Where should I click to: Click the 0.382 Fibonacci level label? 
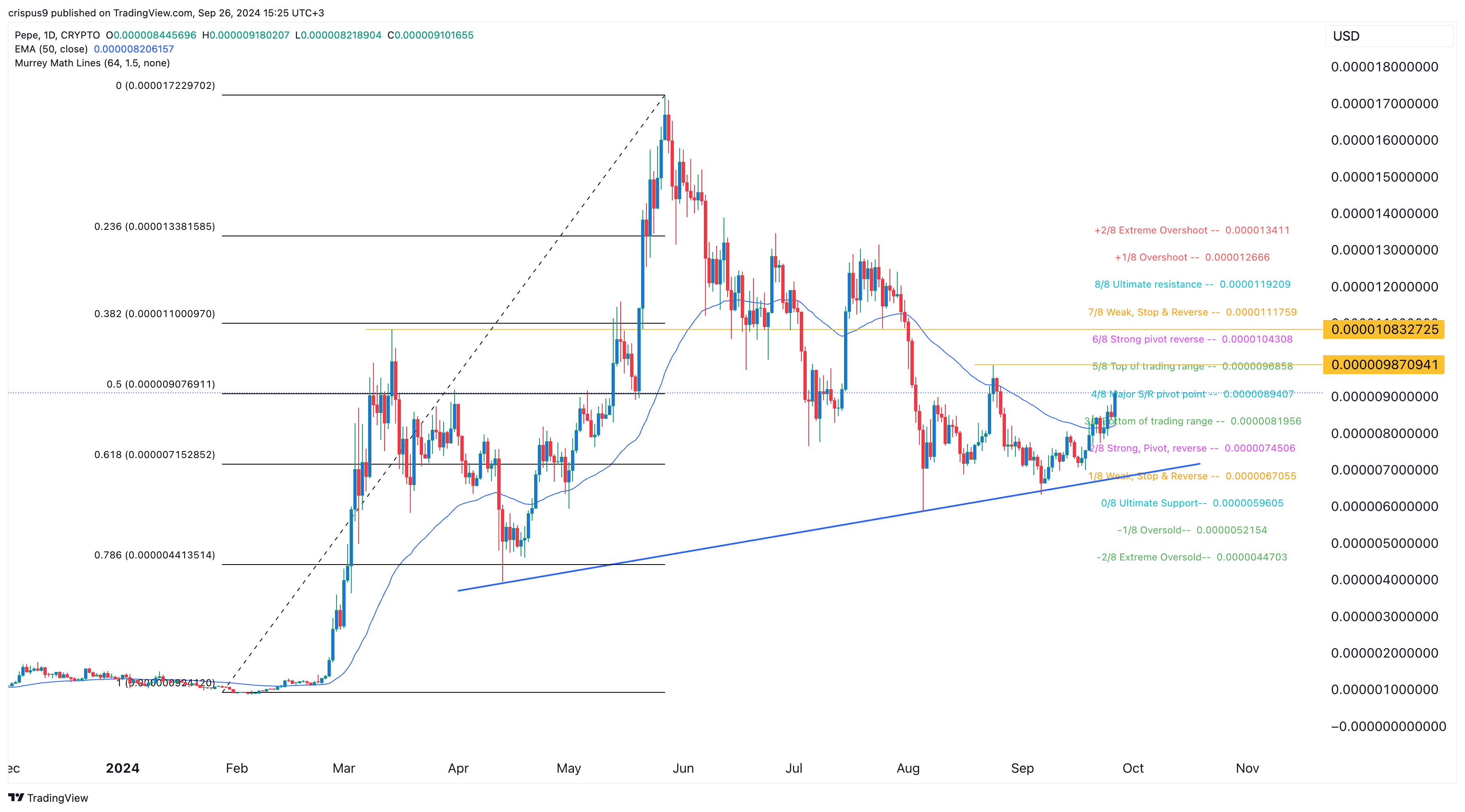[x=155, y=314]
